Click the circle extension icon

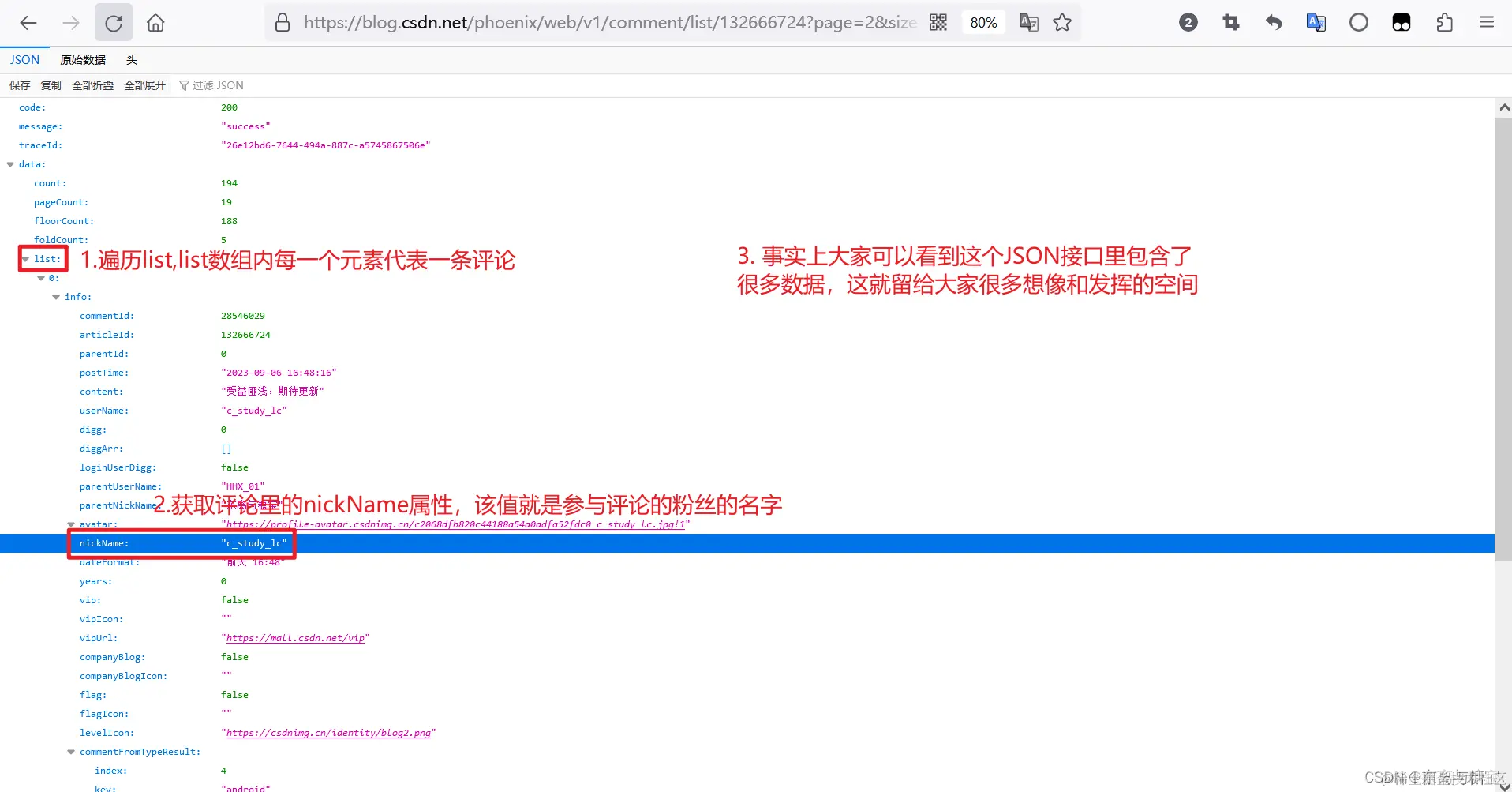1359,23
